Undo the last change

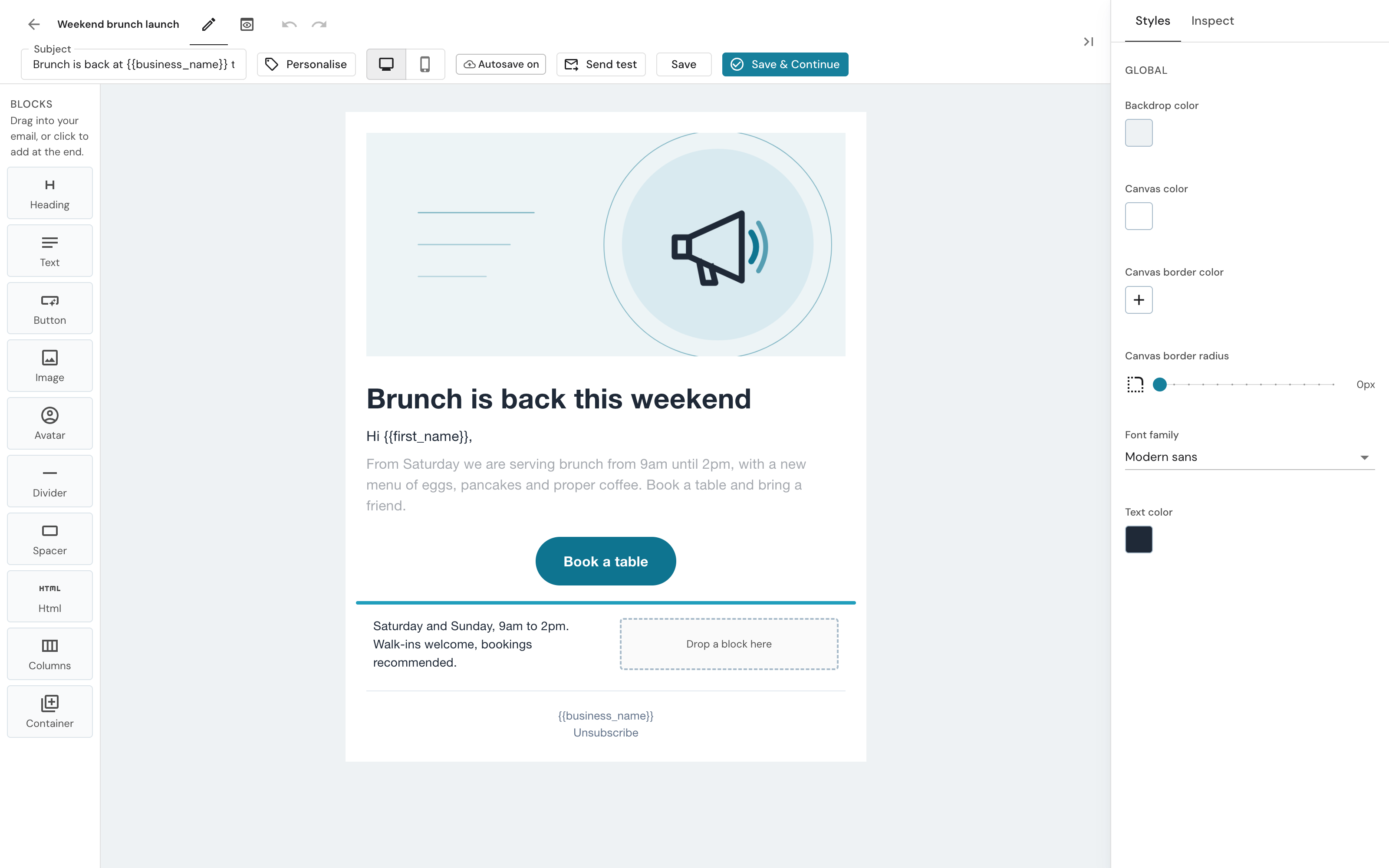[x=289, y=24]
